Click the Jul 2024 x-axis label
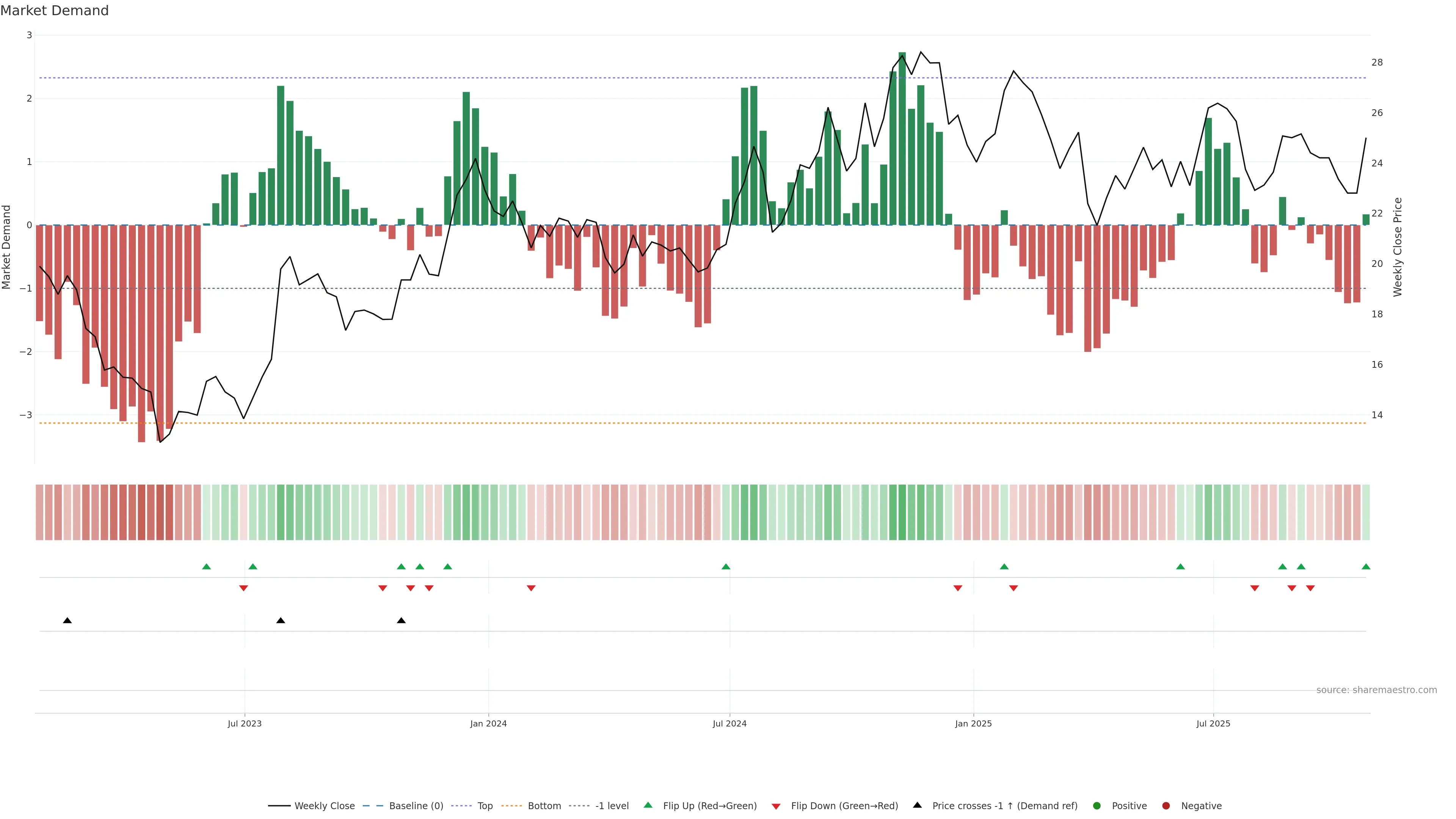The image size is (1456, 819). [729, 724]
